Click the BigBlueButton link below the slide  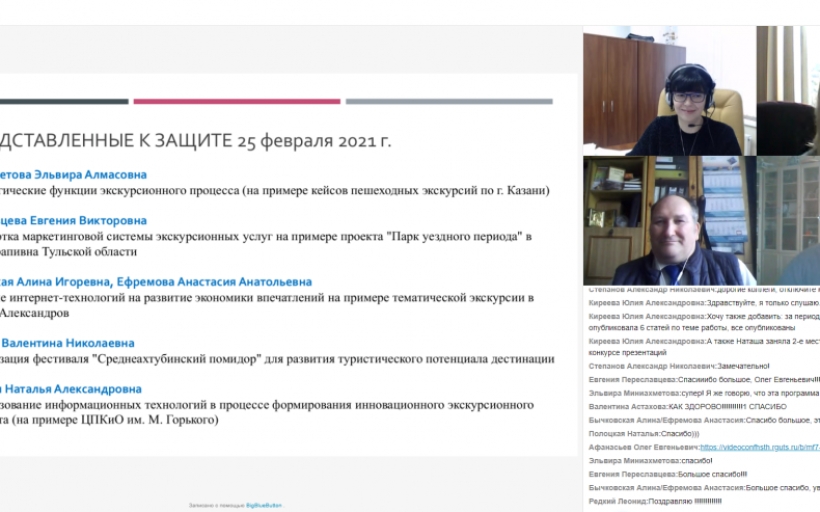click(x=264, y=505)
